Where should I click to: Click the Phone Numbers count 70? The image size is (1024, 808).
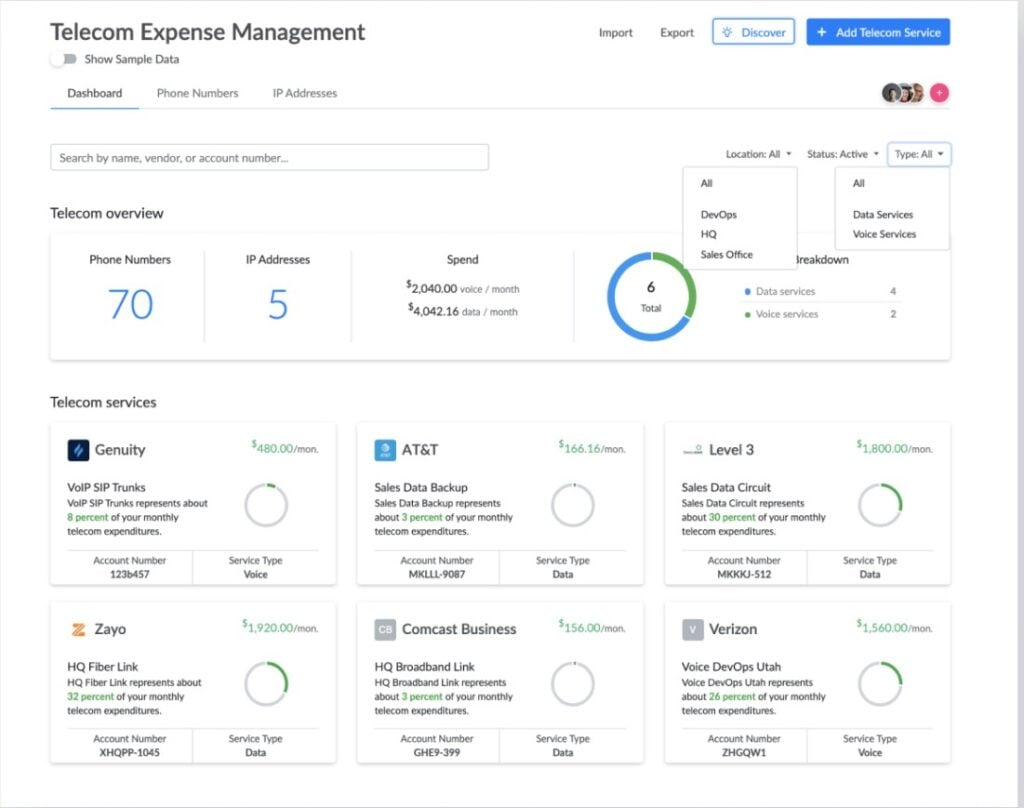130,304
